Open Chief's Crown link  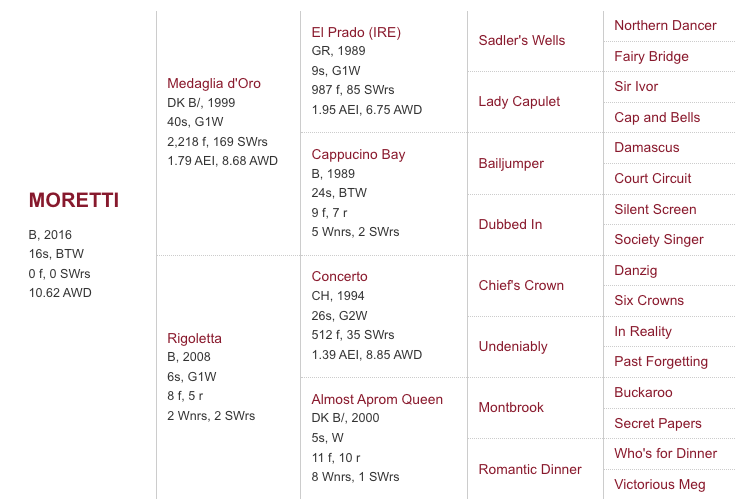pyautogui.click(x=521, y=285)
